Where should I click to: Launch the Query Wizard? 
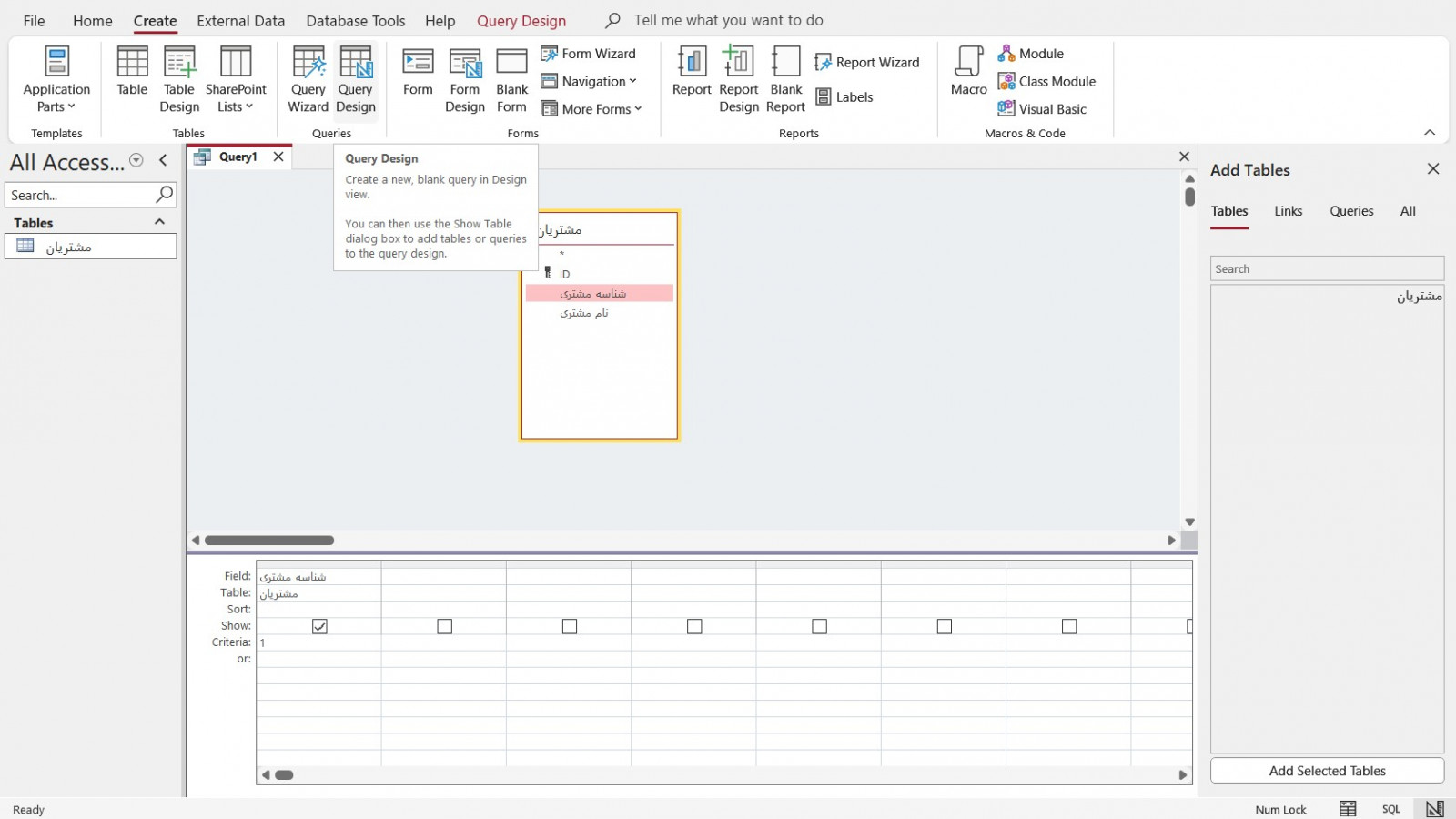pyautogui.click(x=308, y=80)
